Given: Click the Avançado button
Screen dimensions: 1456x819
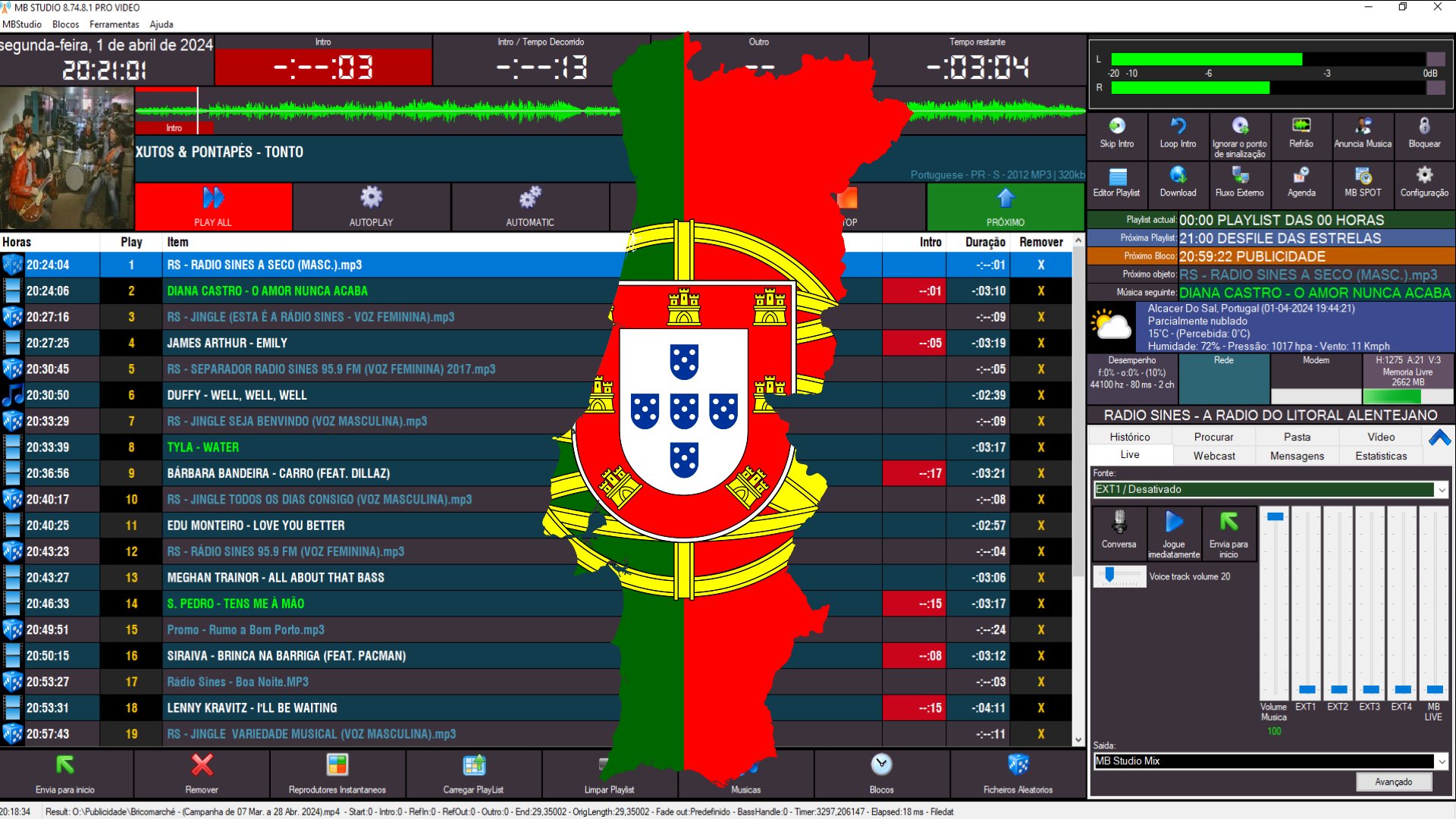Looking at the screenshot, I should coord(1394,782).
